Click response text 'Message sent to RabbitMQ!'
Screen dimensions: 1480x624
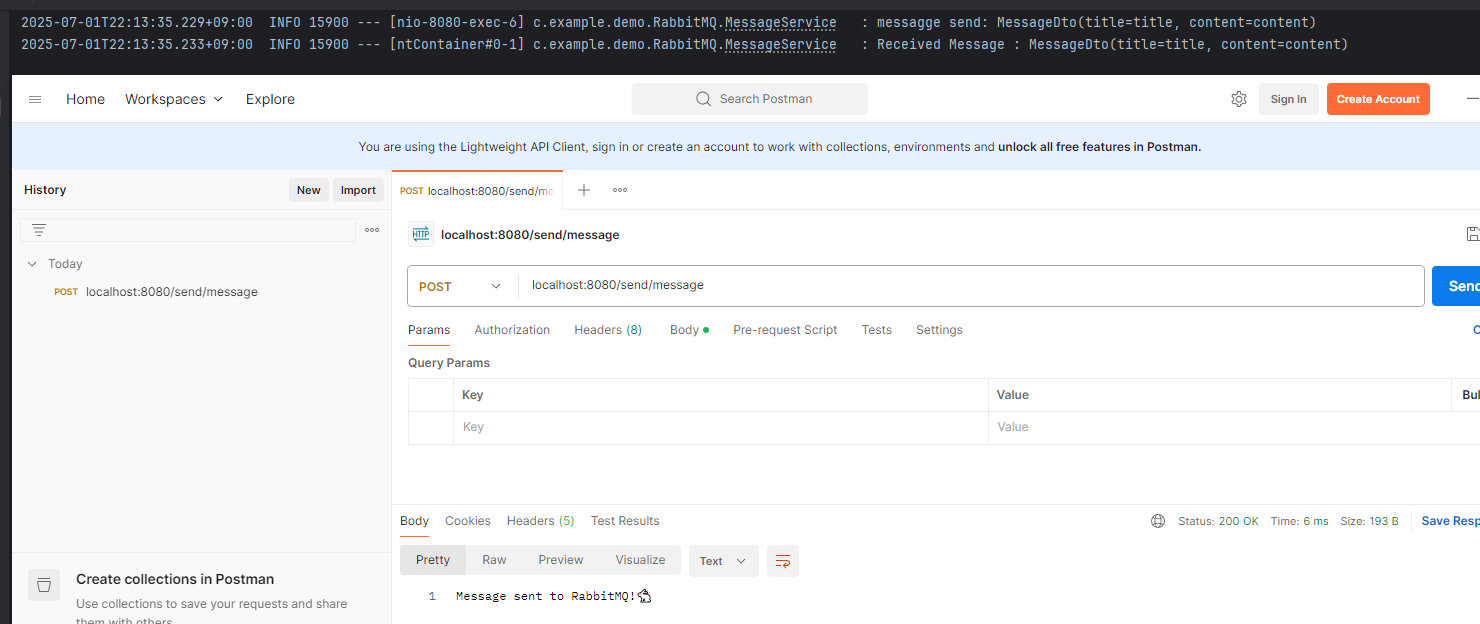[x=545, y=596]
